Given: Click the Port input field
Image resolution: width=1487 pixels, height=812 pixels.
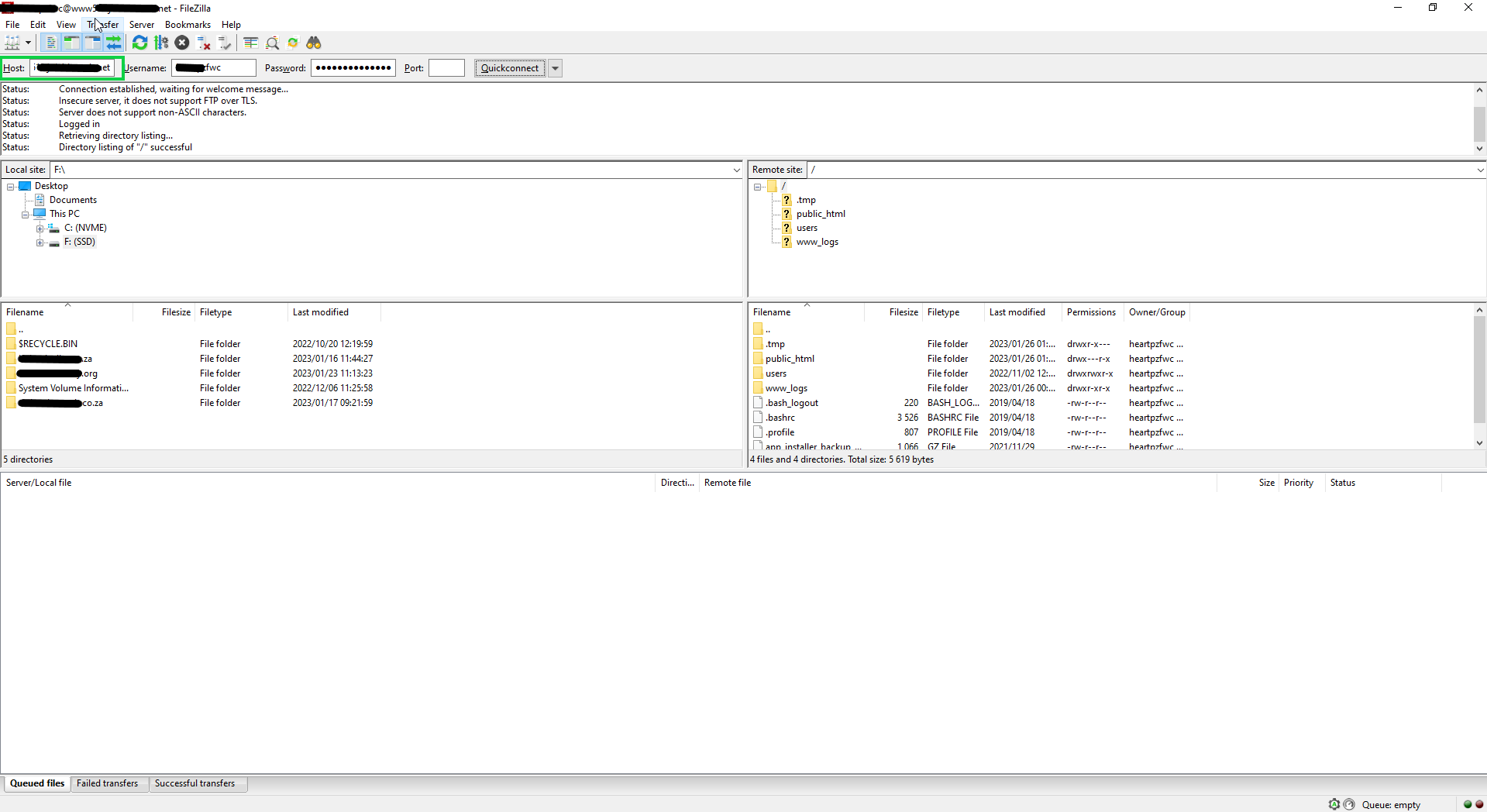Looking at the screenshot, I should pyautogui.click(x=446, y=68).
